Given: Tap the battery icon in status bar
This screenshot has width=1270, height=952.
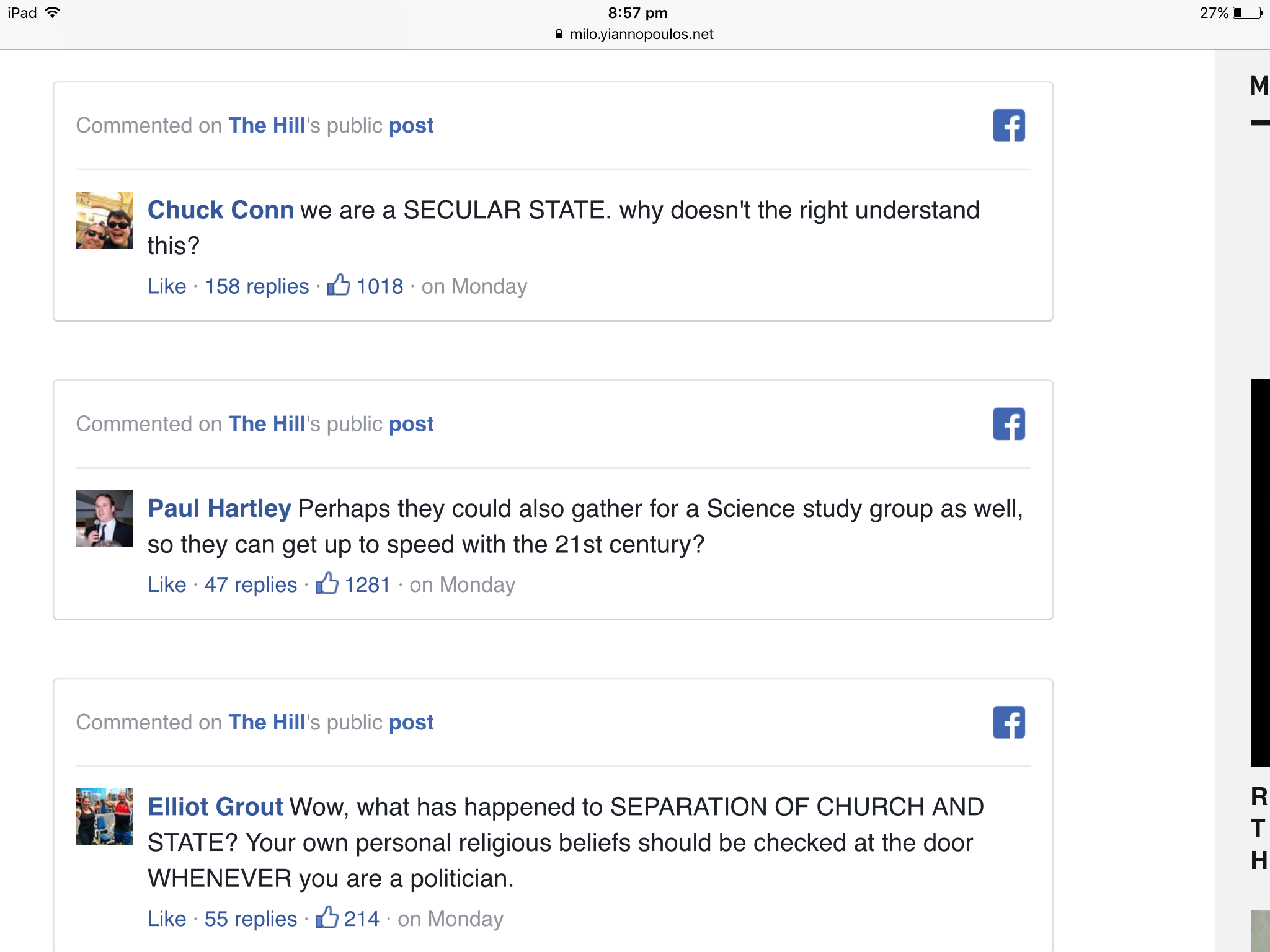Looking at the screenshot, I should [1248, 13].
